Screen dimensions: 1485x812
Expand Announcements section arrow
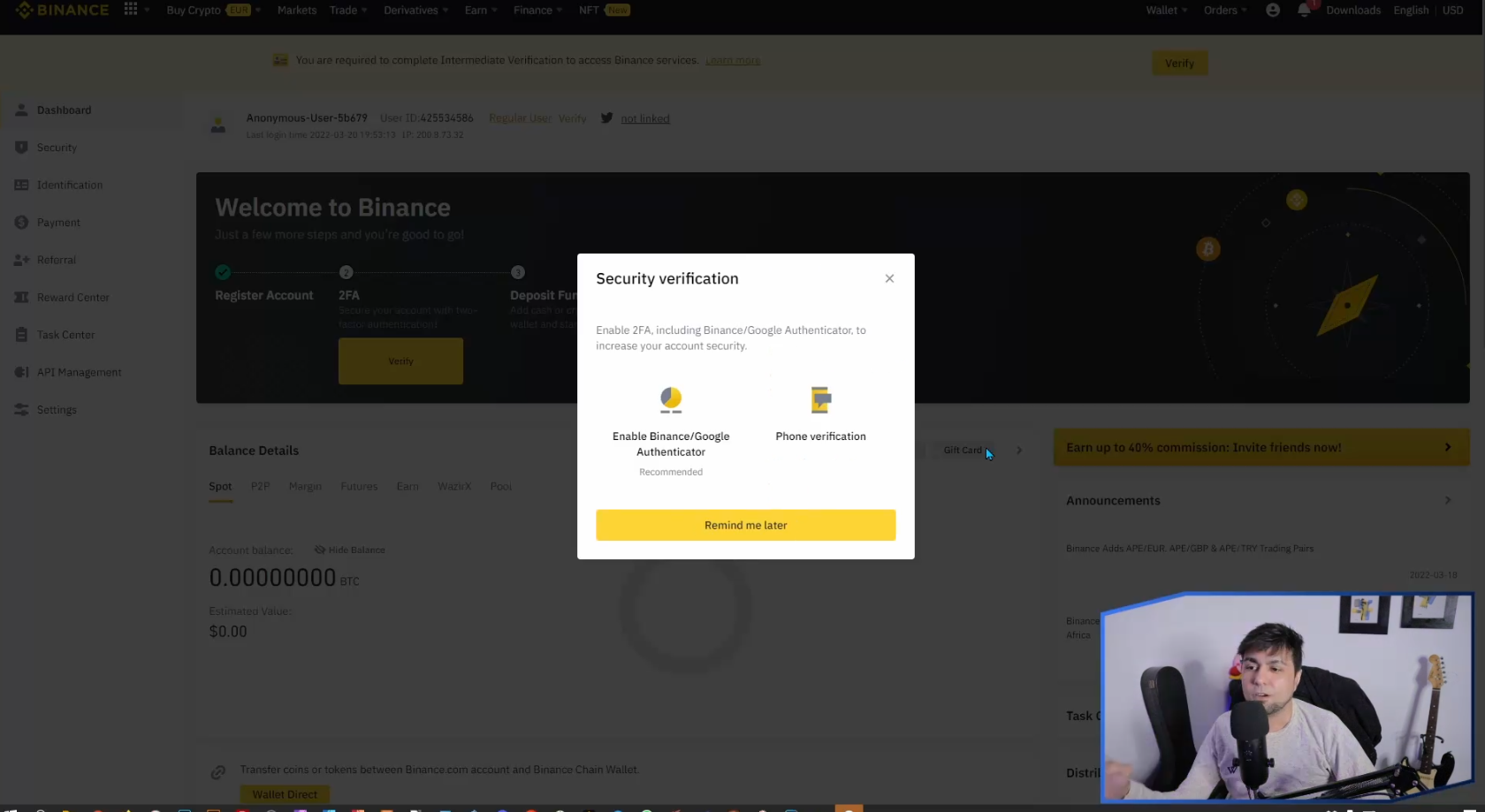pyautogui.click(x=1448, y=500)
